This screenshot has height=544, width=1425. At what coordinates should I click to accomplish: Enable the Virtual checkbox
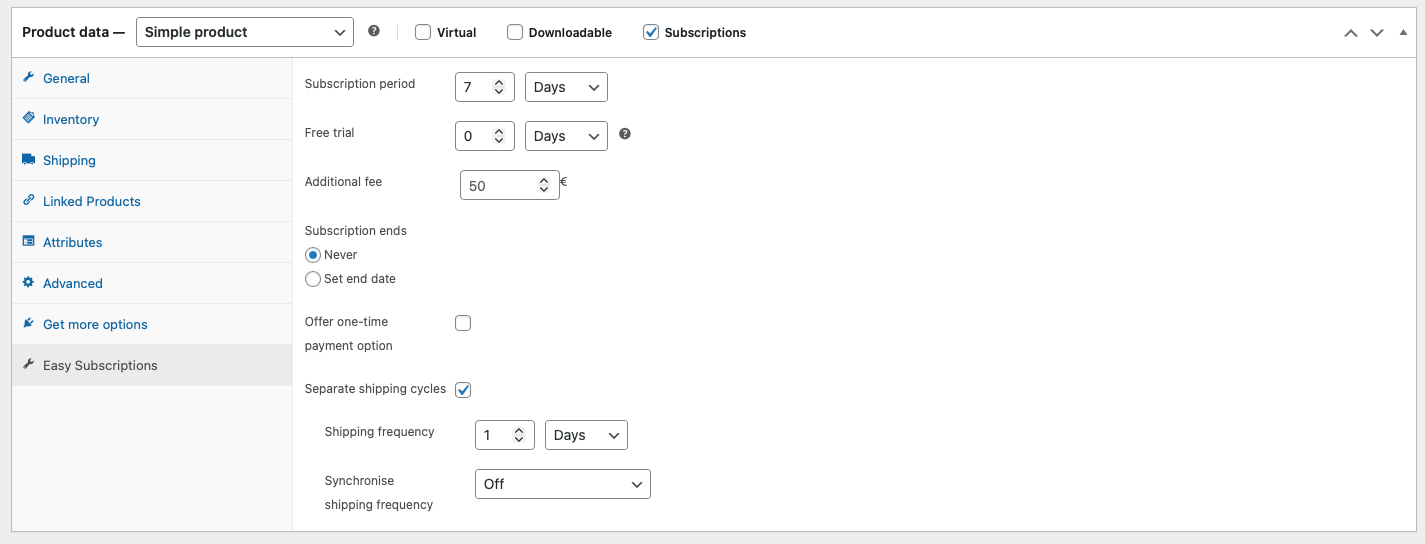[423, 32]
